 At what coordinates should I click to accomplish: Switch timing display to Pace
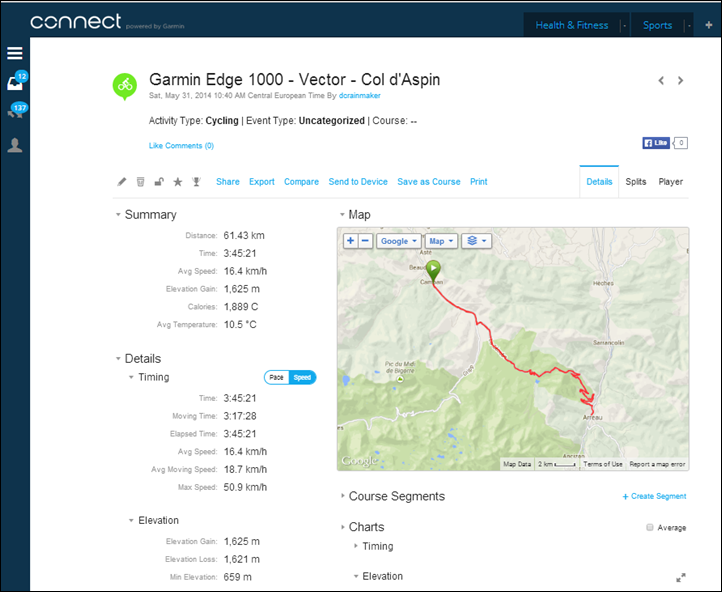pos(276,377)
